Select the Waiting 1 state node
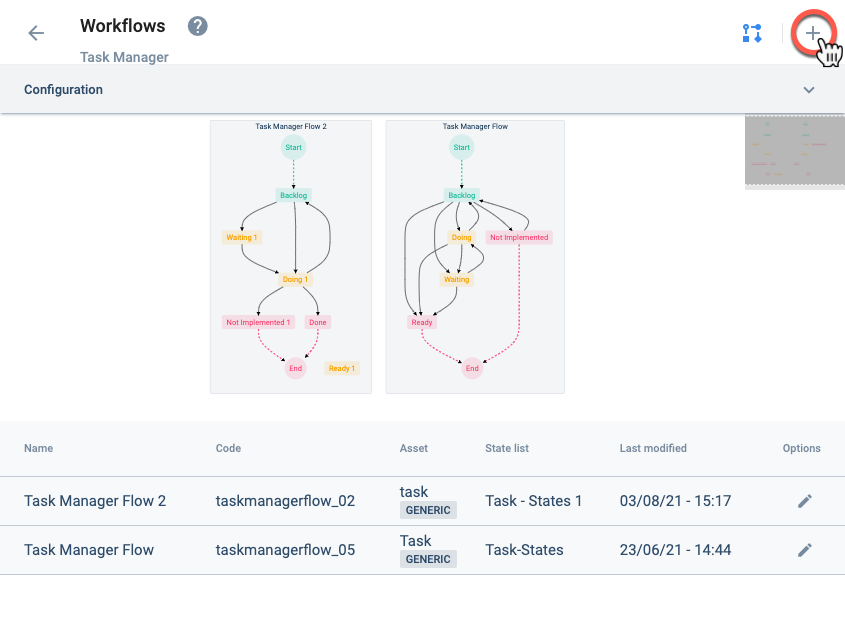Viewport: 845px width, 624px height. [241, 238]
